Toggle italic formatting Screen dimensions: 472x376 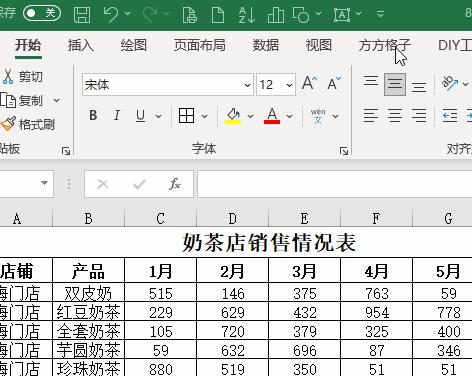[x=116, y=115]
